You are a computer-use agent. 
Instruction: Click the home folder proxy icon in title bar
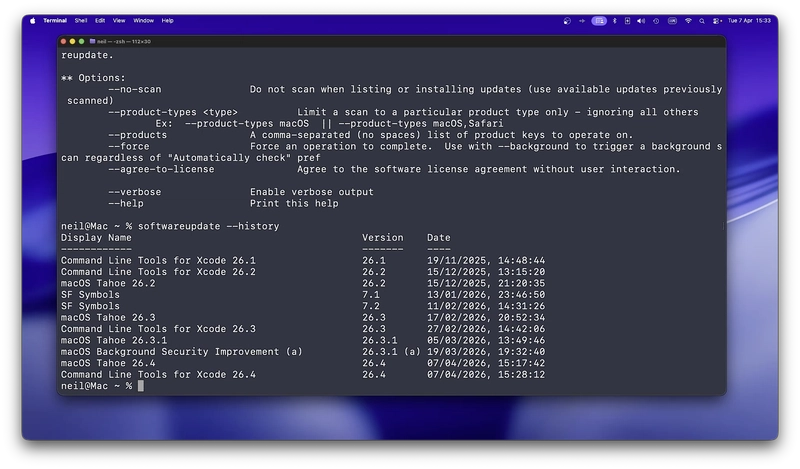pyautogui.click(x=92, y=41)
